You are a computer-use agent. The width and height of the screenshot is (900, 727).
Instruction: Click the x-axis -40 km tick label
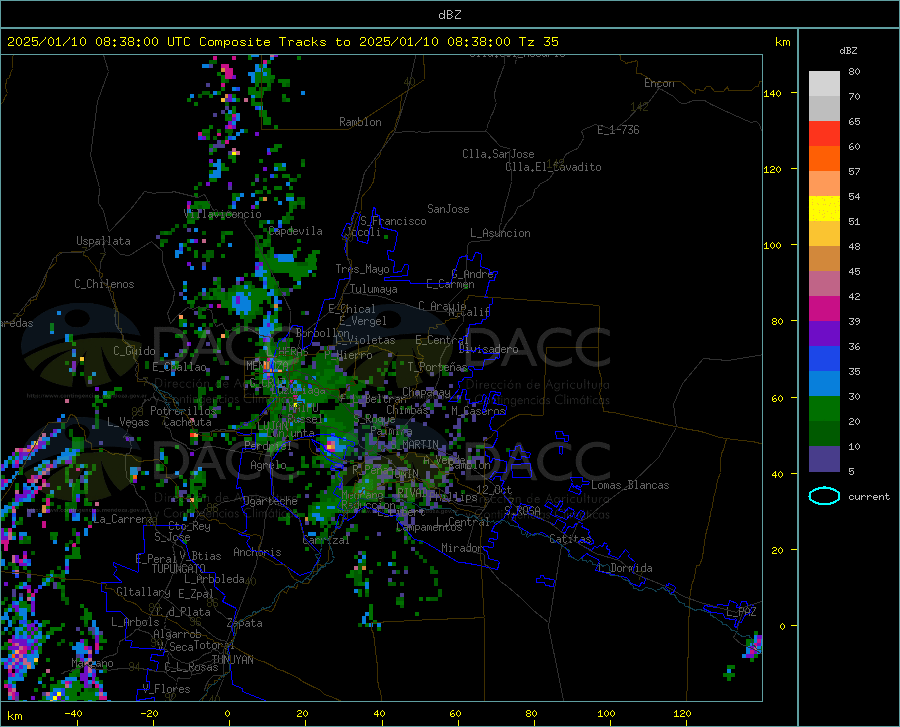click(73, 714)
